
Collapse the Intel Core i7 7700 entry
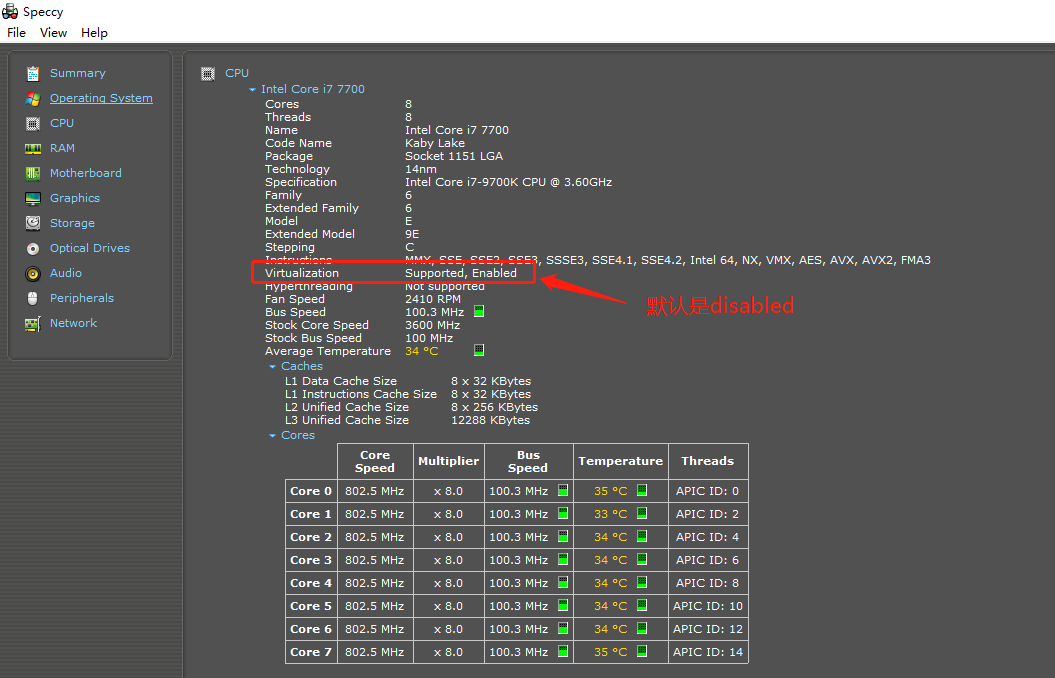pos(252,88)
